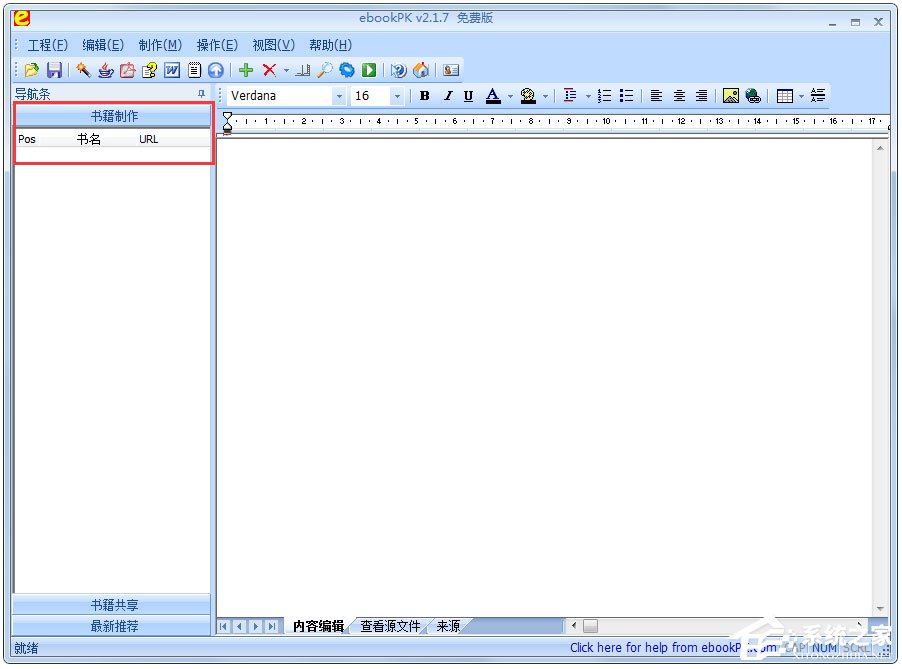
Task: Click the help question mark icon
Action: tap(398, 70)
